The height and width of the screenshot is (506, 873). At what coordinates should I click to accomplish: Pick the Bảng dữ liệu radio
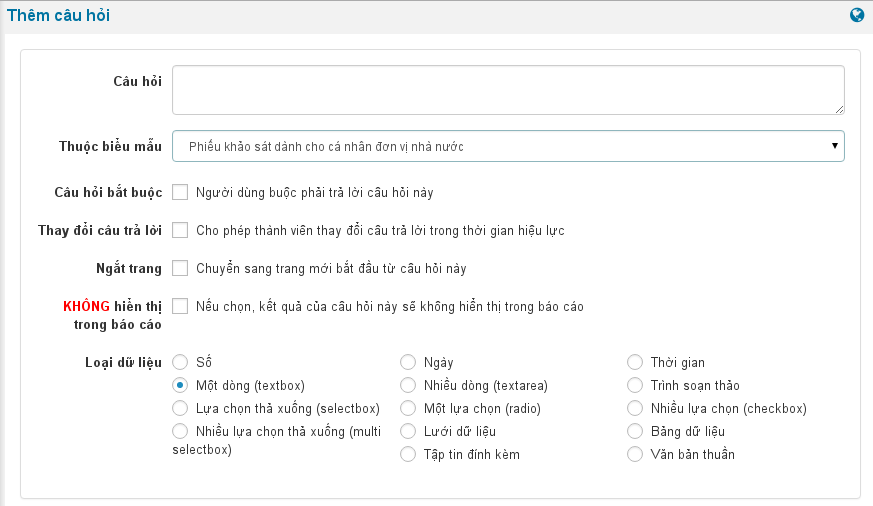pyautogui.click(x=635, y=431)
